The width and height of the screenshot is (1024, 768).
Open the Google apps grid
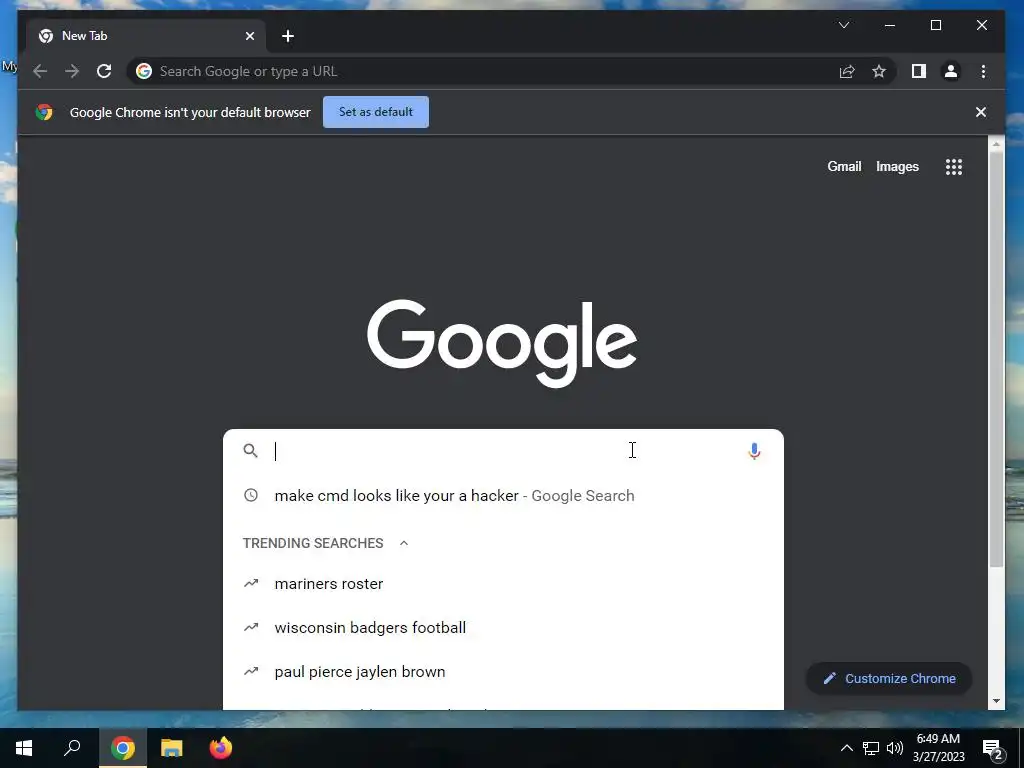click(954, 167)
